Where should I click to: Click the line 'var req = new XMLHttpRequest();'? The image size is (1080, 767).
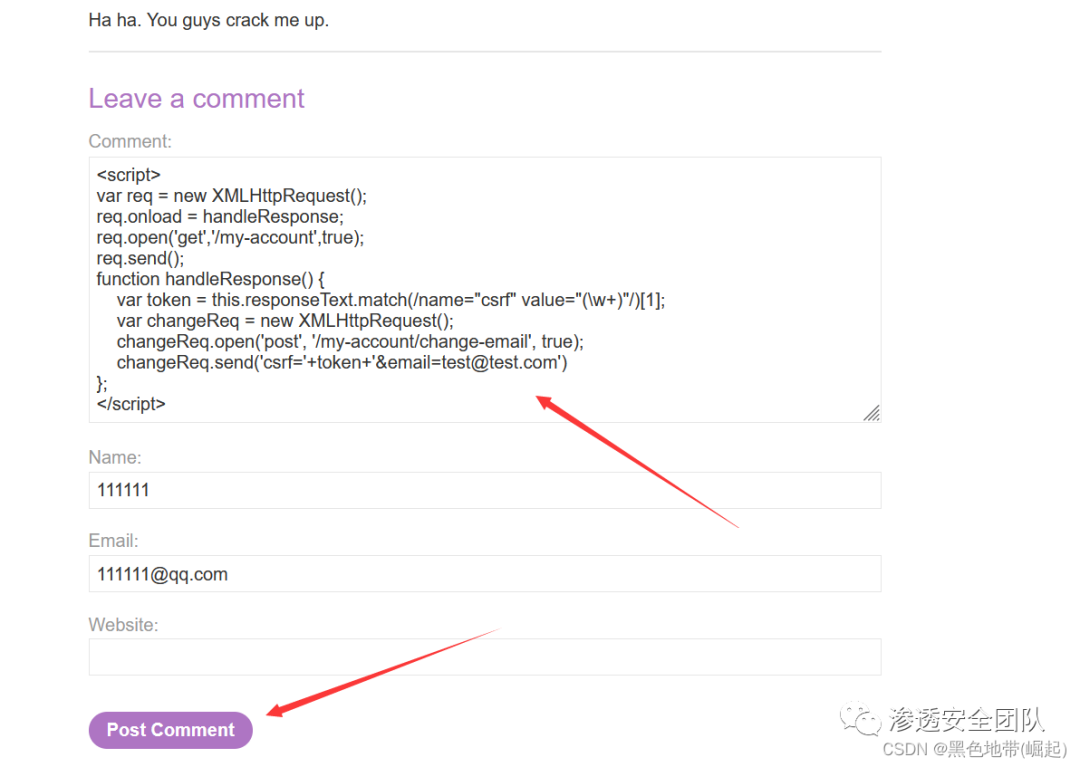(x=231, y=196)
